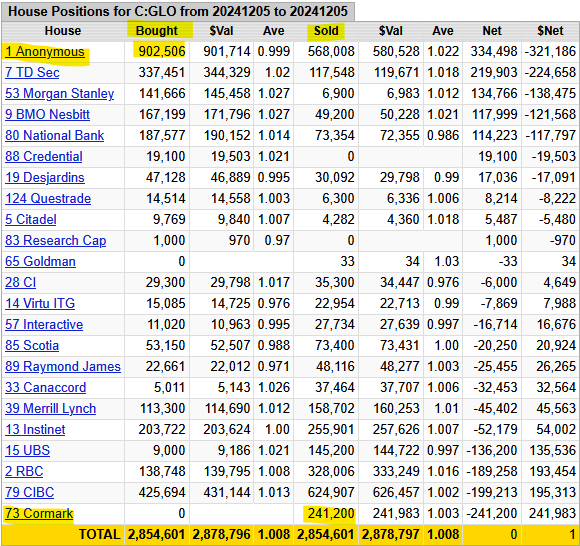580x546 pixels.
Task: Select total sold $Val 2,878,797
Action: pos(391,535)
